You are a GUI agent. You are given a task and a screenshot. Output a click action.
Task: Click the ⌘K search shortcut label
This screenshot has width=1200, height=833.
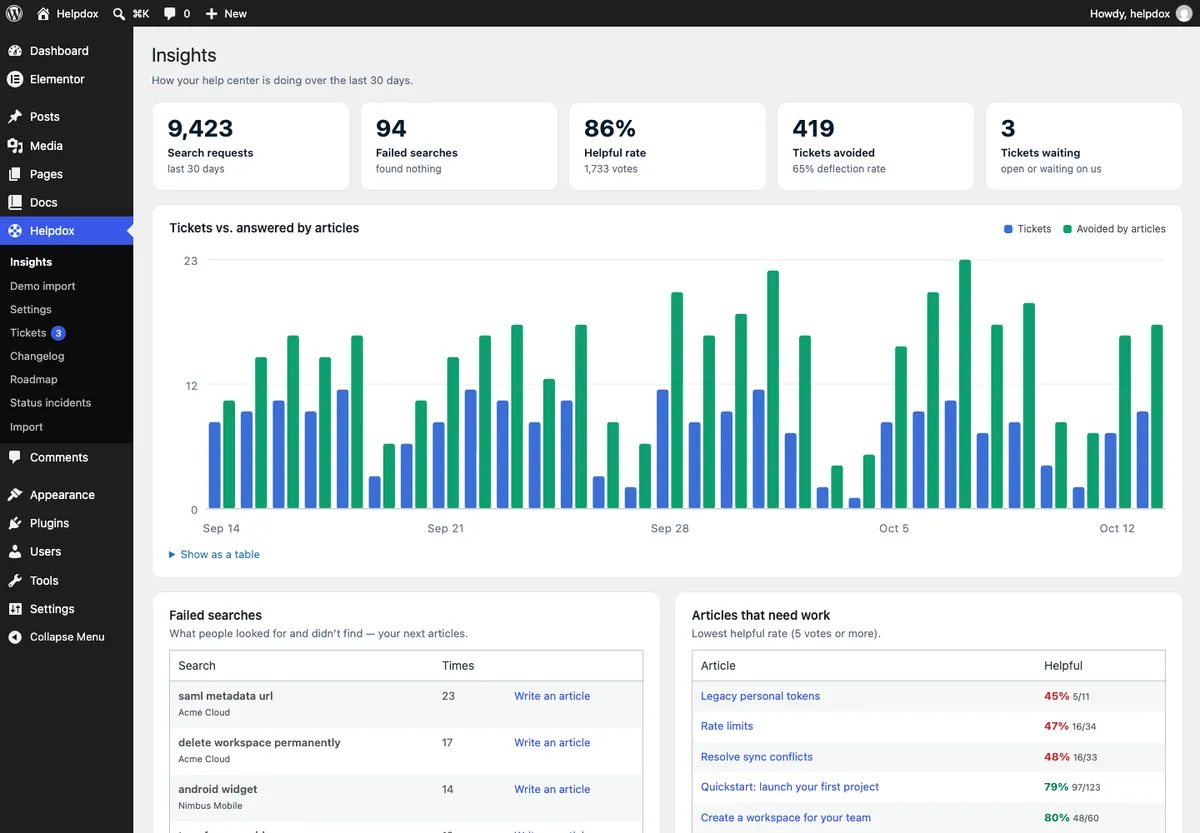click(140, 14)
